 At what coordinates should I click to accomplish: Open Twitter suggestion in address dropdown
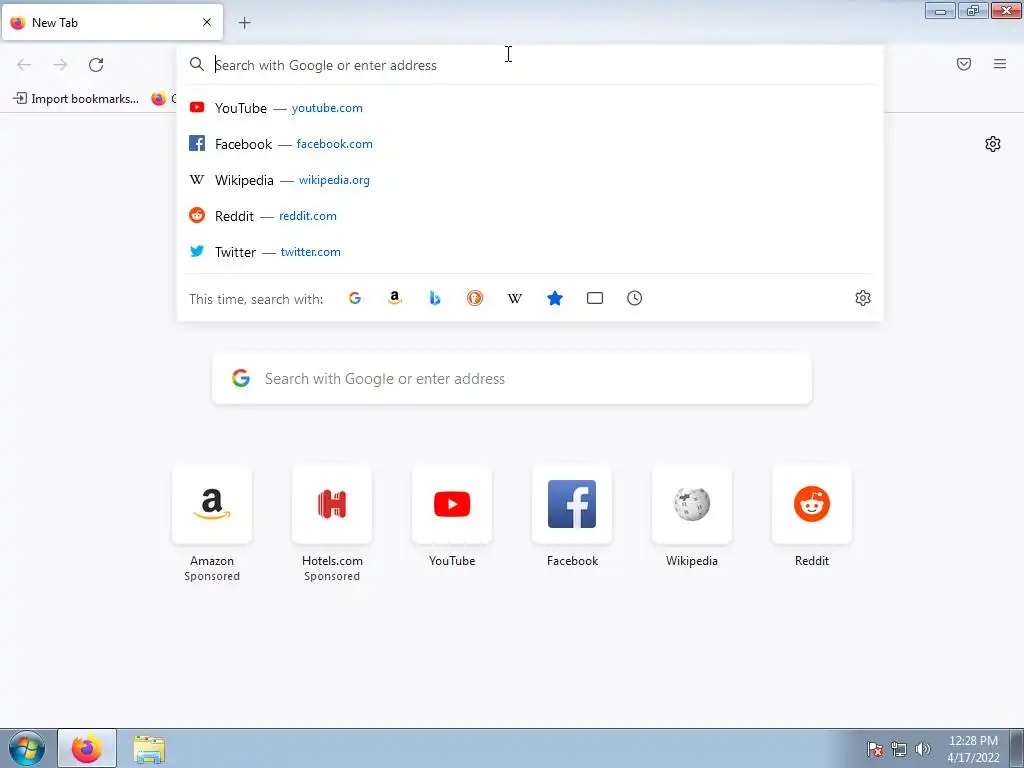point(530,251)
